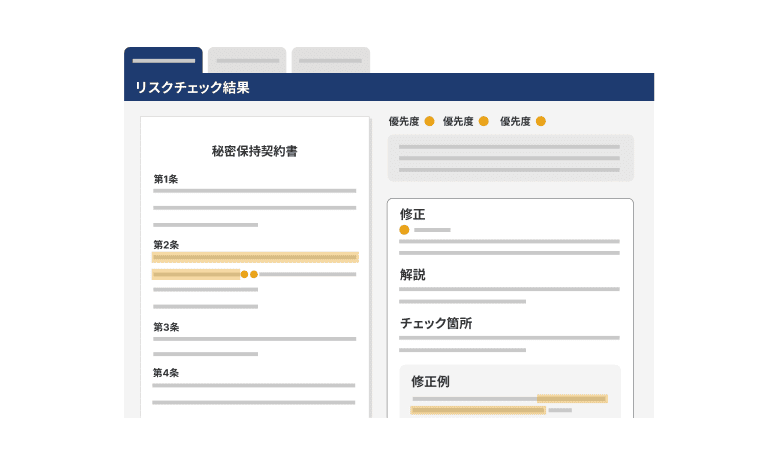Screen dimensions: 774x460
Task: Click the 第3条 heading in the contract
Action: (x=166, y=327)
